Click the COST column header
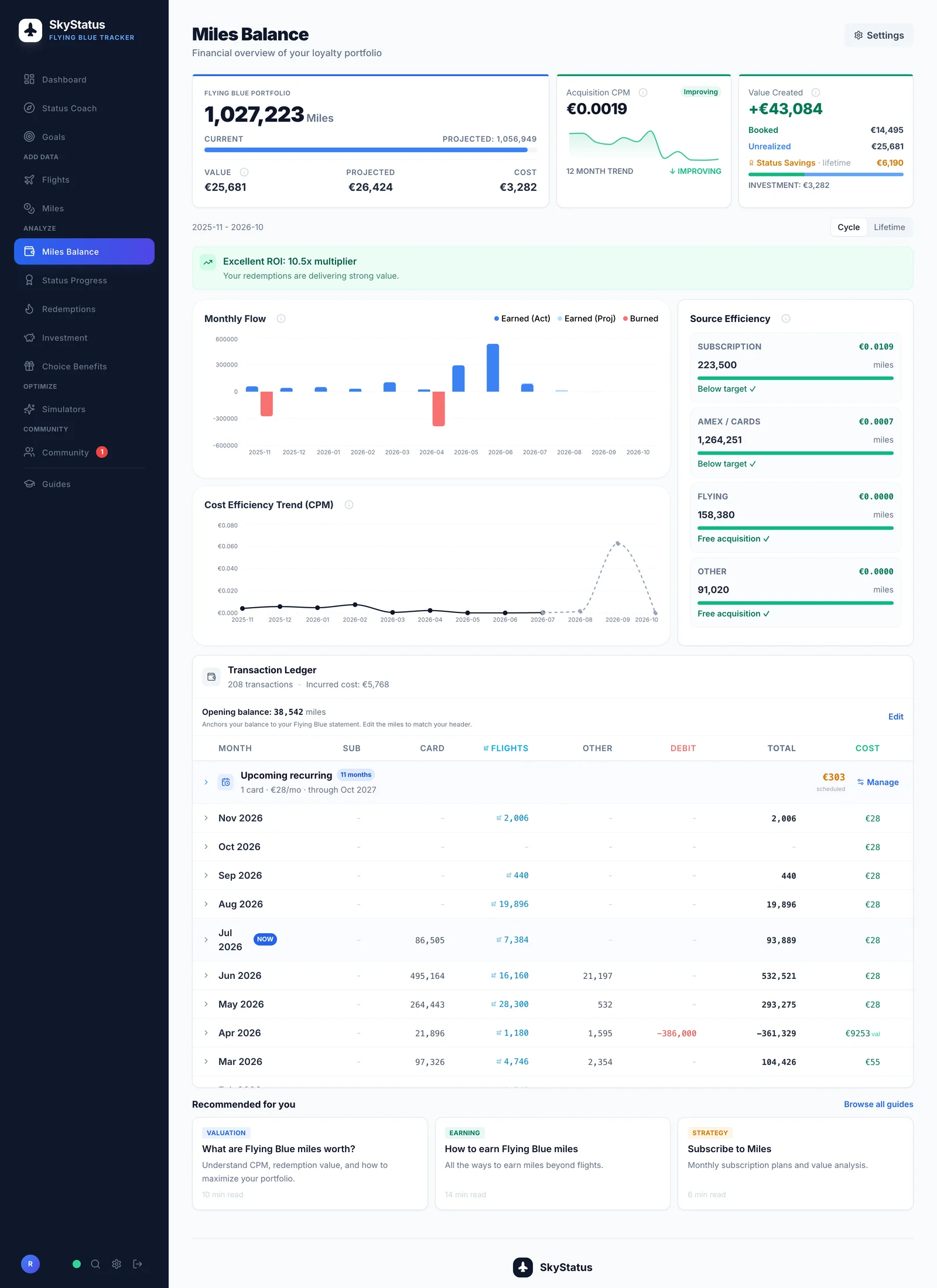This screenshot has height=1288, width=937. 867,748
